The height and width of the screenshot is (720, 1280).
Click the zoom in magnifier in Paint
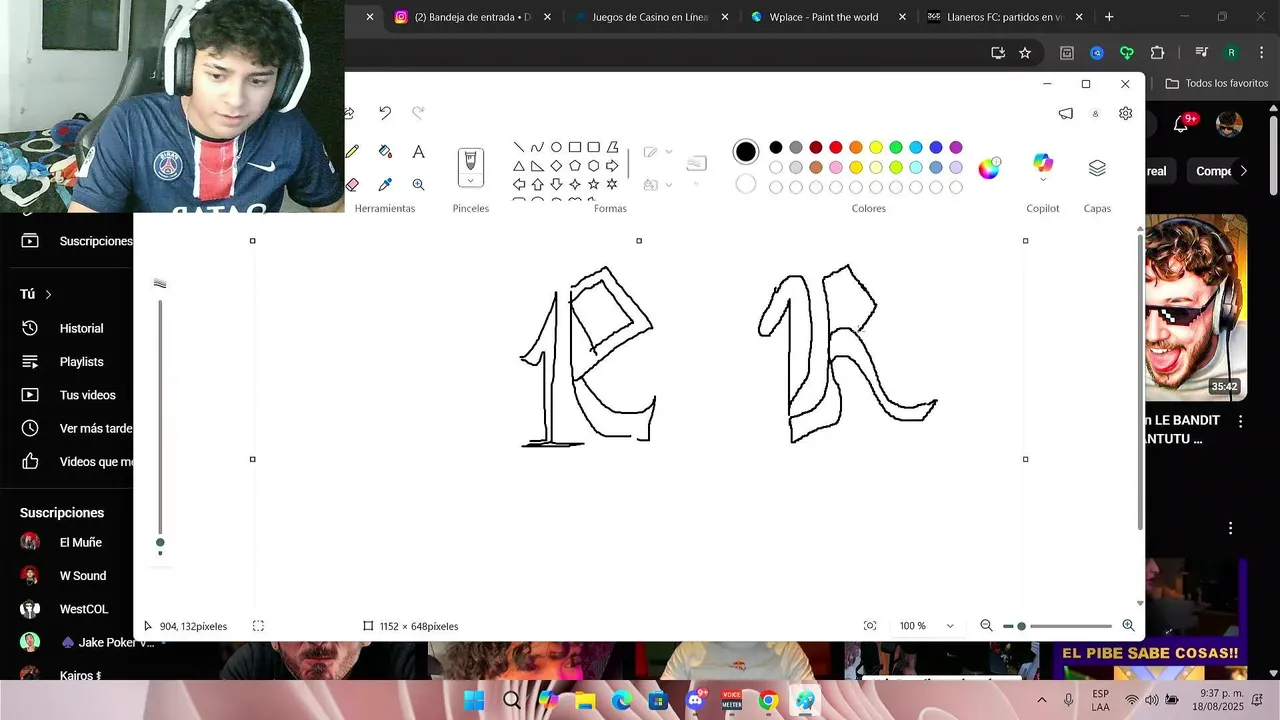pyautogui.click(x=1128, y=626)
